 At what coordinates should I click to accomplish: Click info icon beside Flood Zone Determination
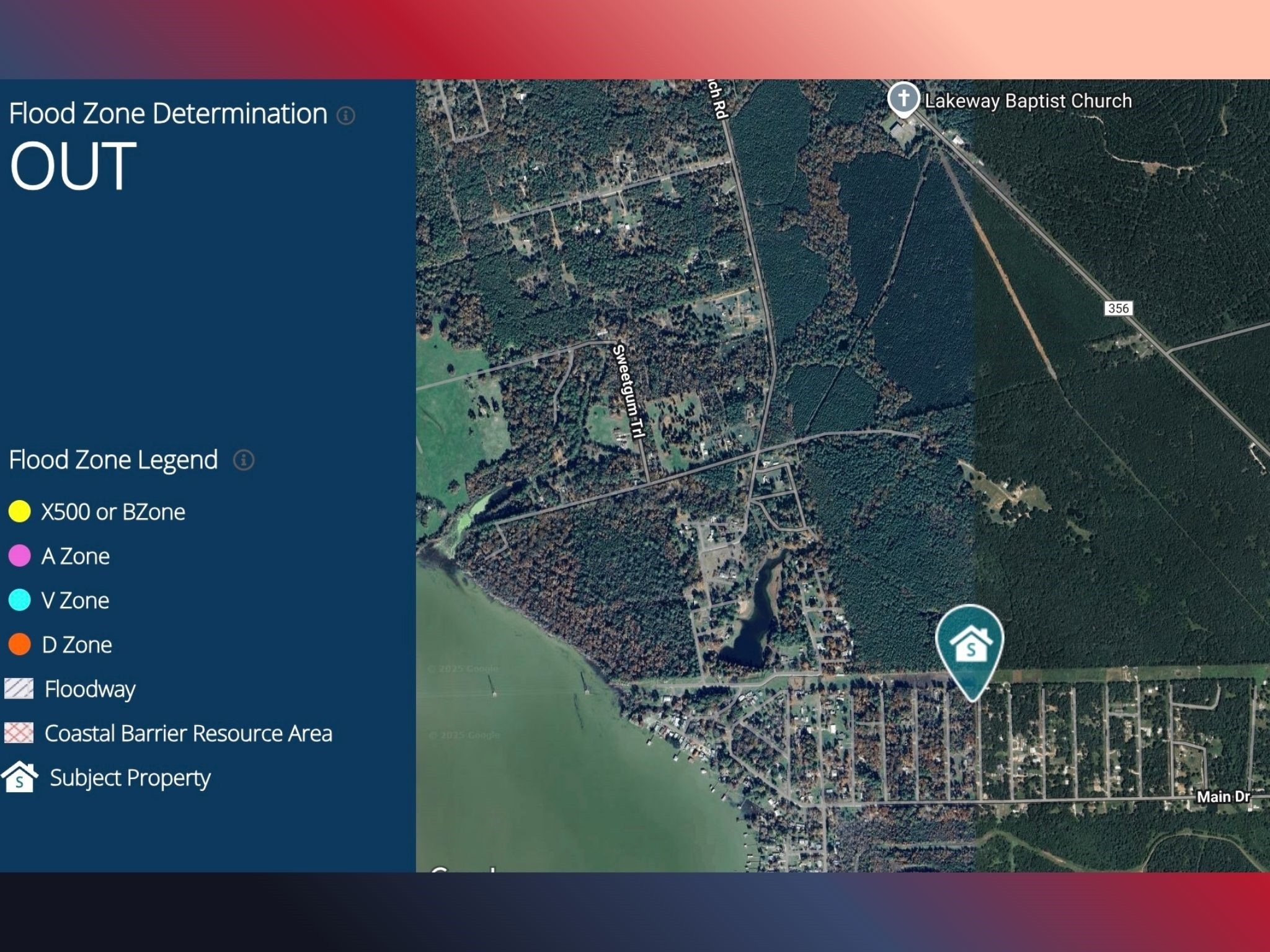click(345, 115)
